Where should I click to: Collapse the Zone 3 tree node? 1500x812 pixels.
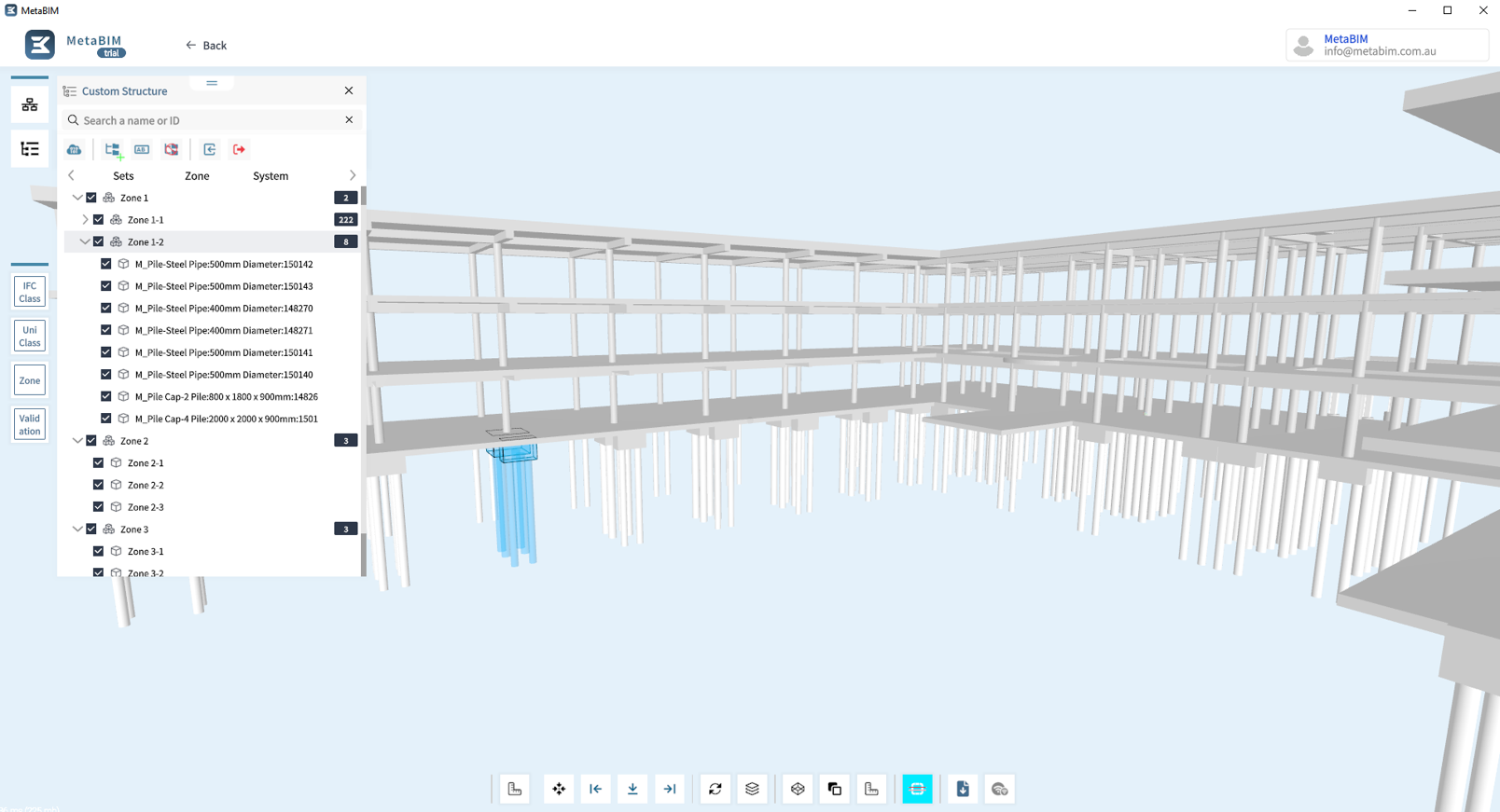tap(77, 529)
